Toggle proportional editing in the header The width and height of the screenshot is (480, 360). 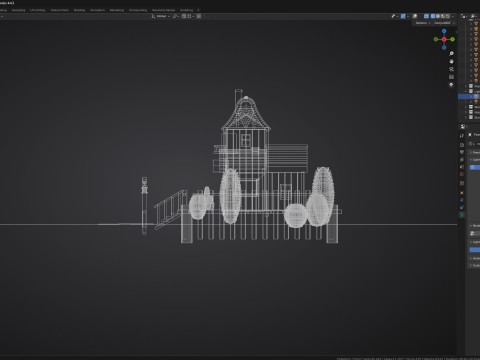pyautogui.click(x=199, y=16)
